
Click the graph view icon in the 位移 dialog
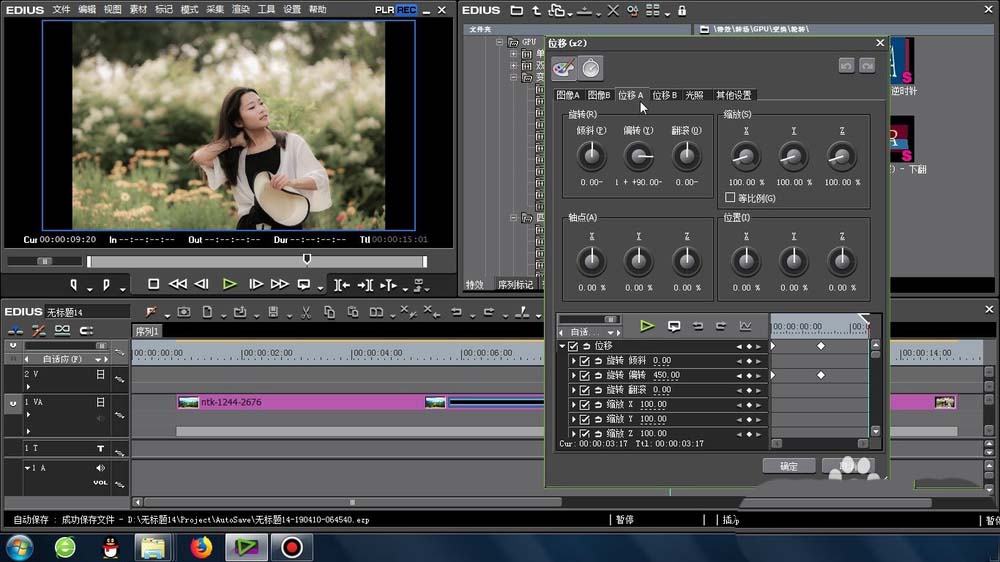tap(745, 326)
